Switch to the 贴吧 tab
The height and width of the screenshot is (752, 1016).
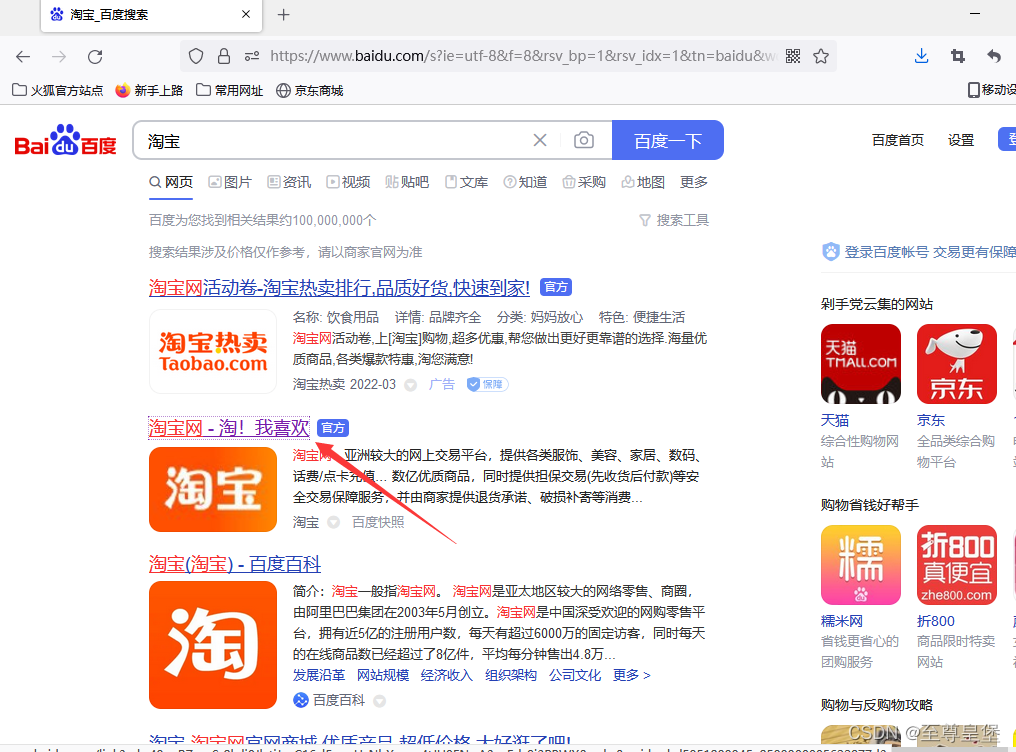(407, 182)
